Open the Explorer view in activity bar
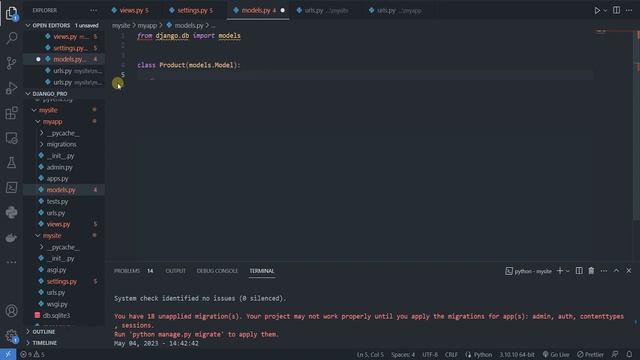Viewport: 640px width, 360px height. [x=11, y=13]
